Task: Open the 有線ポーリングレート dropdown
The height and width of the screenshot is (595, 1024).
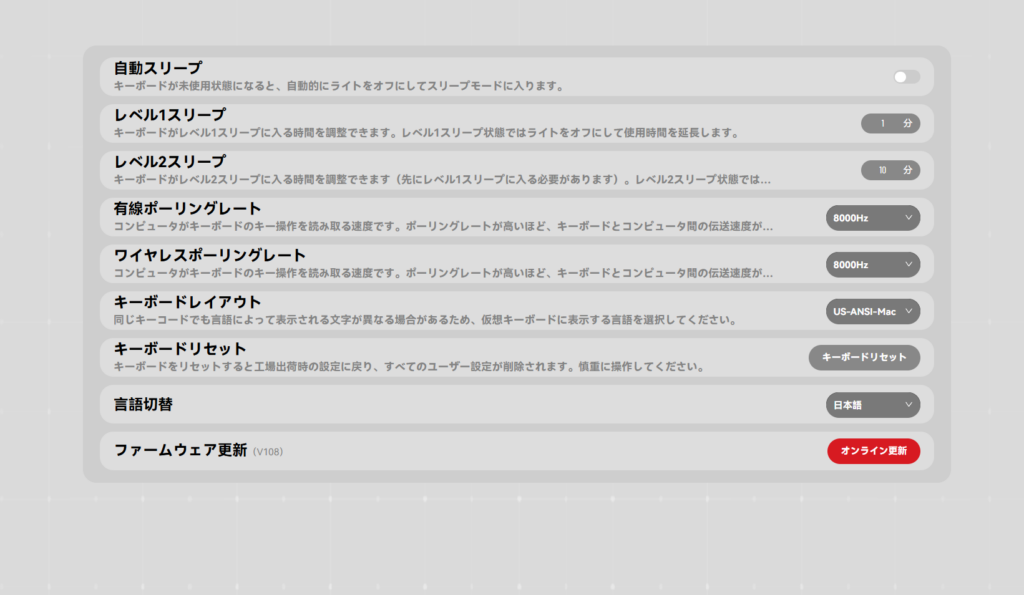Action: click(x=872, y=218)
